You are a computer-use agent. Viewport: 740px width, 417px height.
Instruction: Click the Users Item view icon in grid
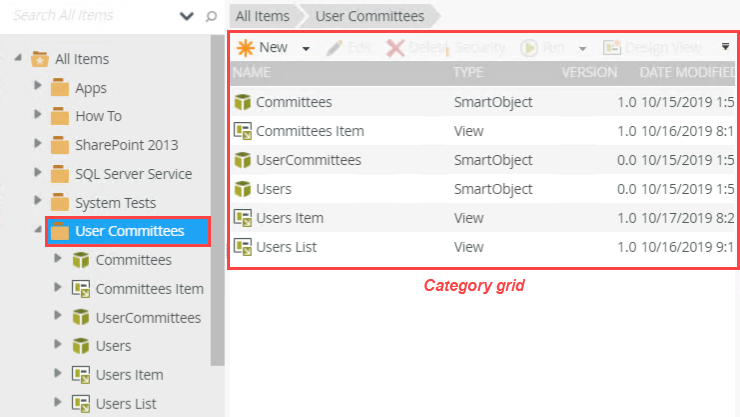(x=242, y=218)
